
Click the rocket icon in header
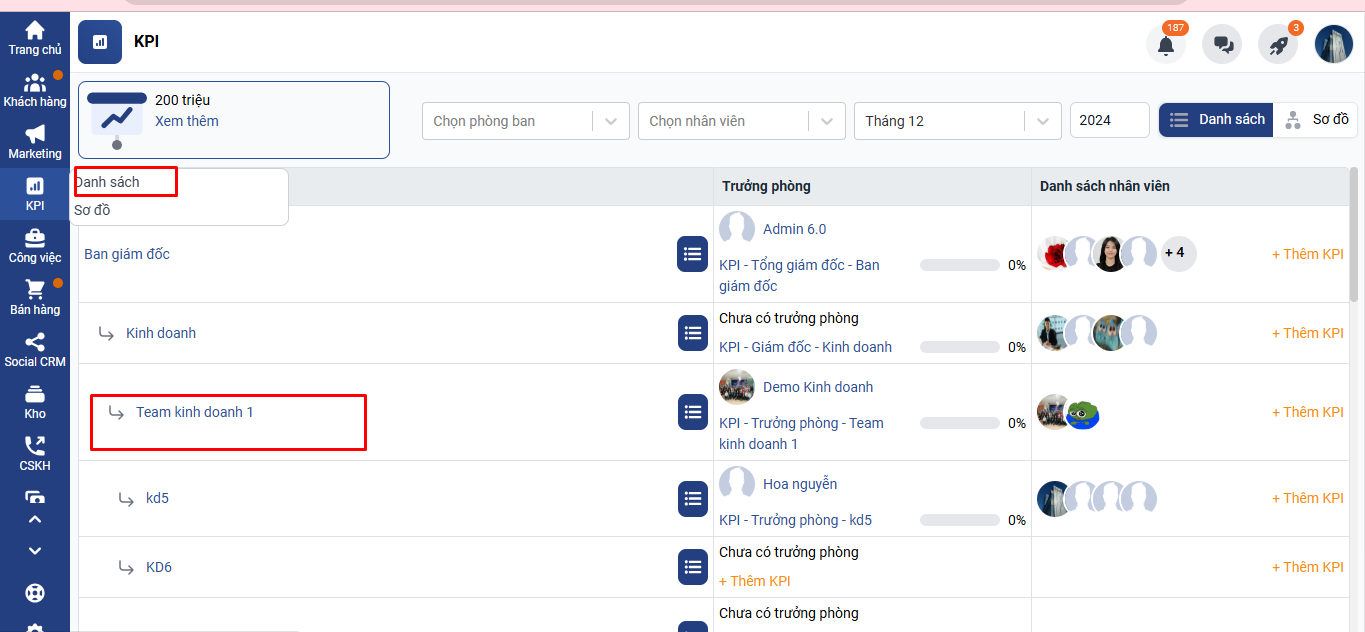[1277, 45]
